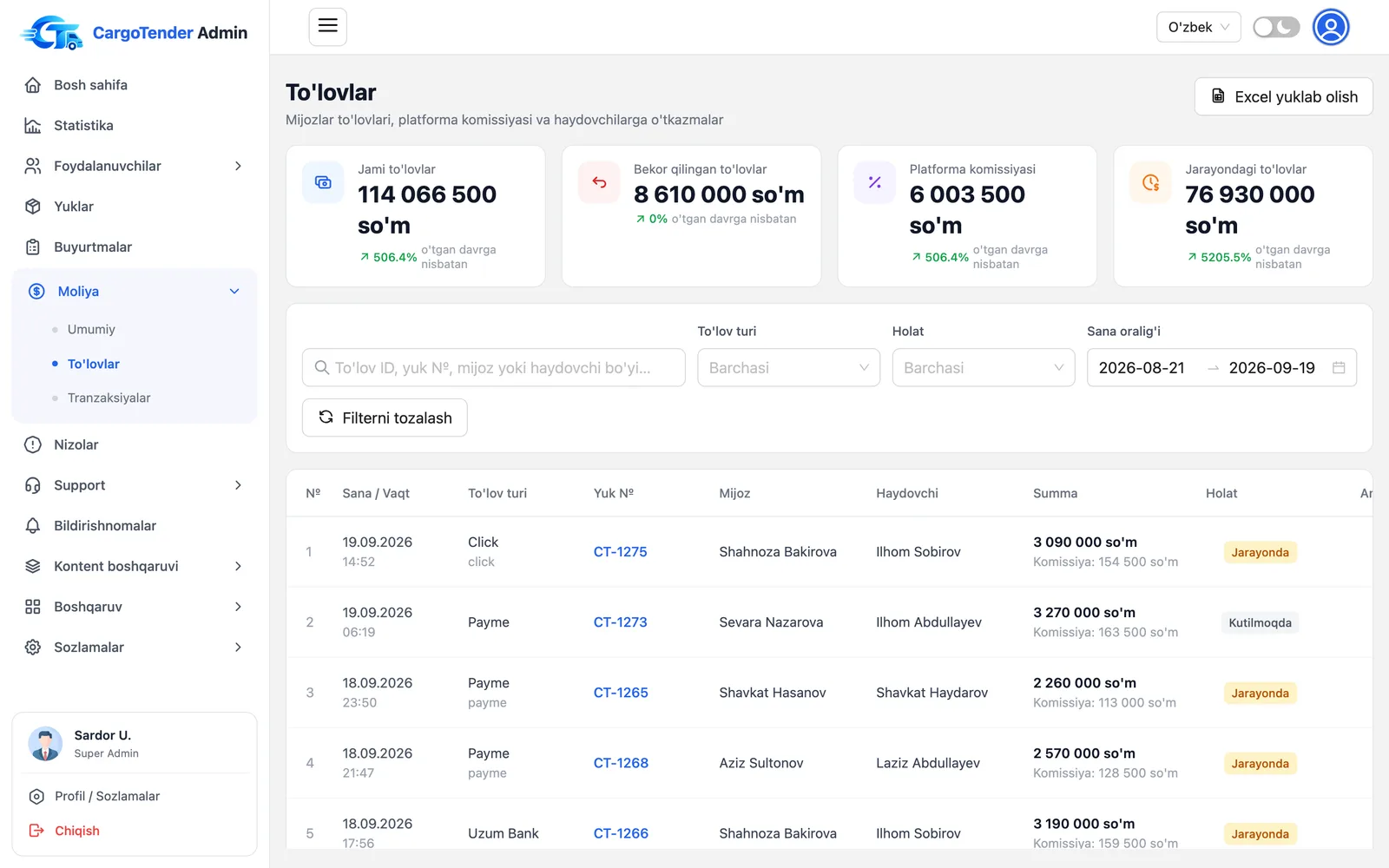Open Statistika in the sidebar
Viewport: 1389px width, 868px height.
(x=83, y=125)
